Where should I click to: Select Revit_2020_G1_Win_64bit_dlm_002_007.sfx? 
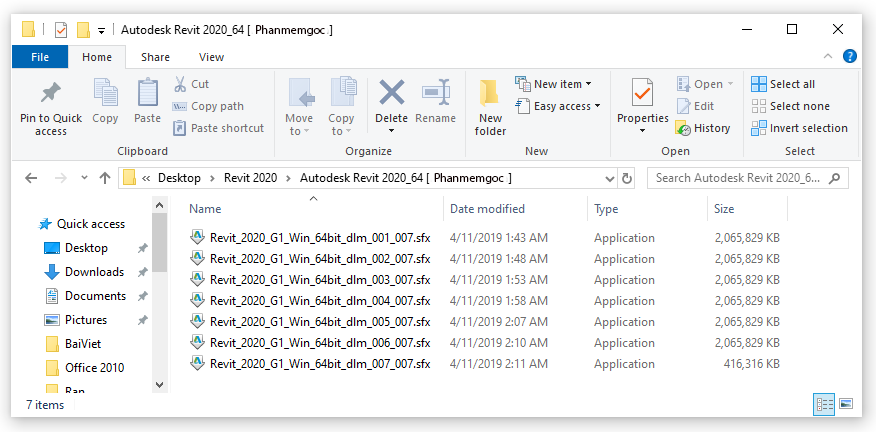point(320,258)
